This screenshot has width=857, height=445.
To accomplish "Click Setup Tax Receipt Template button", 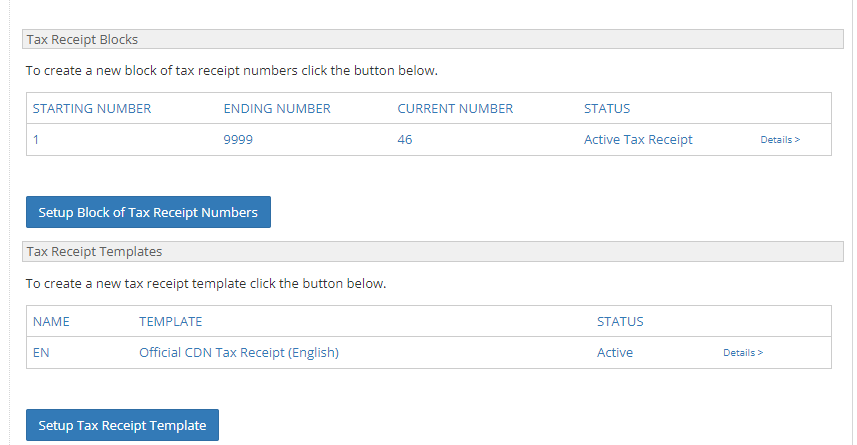I will tap(122, 425).
